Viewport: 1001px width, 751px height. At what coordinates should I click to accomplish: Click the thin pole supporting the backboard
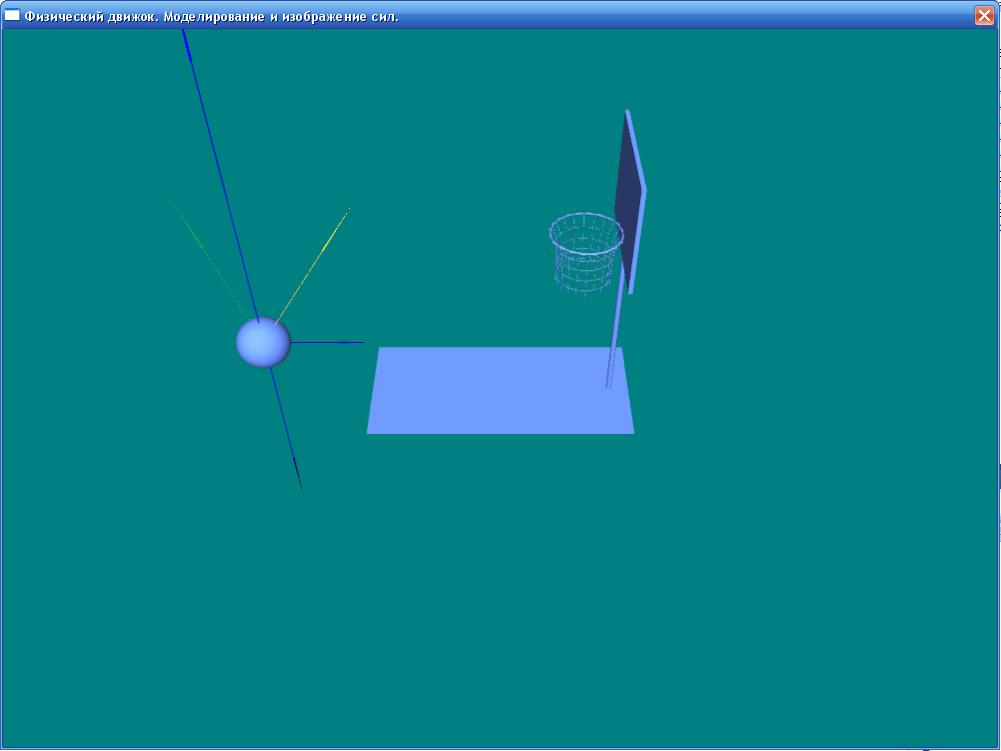613,326
